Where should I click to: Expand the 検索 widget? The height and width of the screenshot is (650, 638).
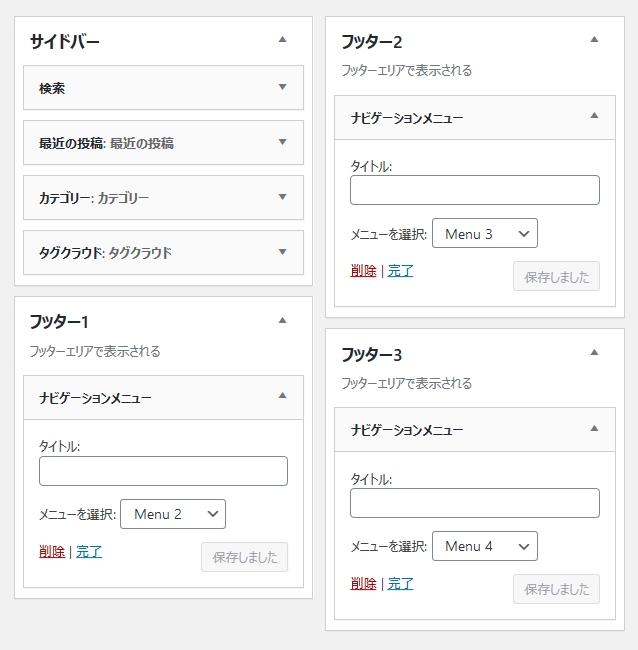pyautogui.click(x=282, y=87)
